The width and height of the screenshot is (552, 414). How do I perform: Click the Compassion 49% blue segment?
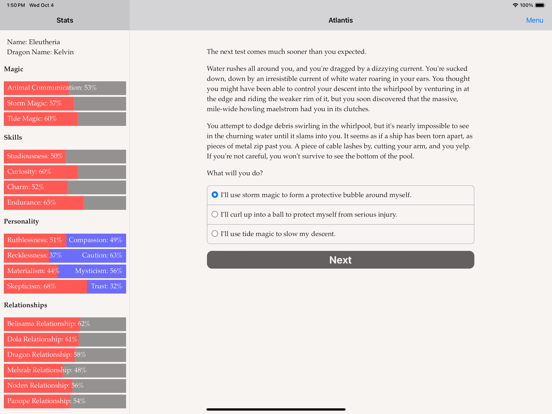(x=96, y=240)
